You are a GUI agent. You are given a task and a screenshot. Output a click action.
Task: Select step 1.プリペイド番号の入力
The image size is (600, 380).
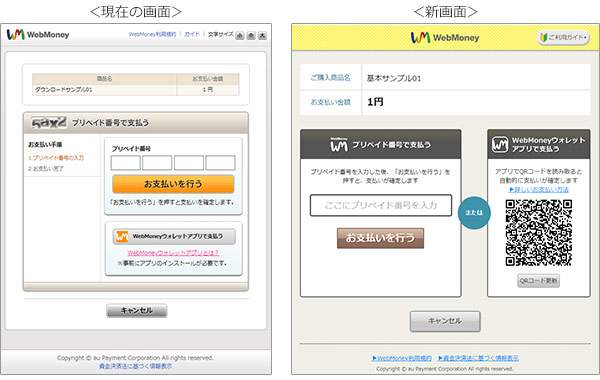coord(56,158)
